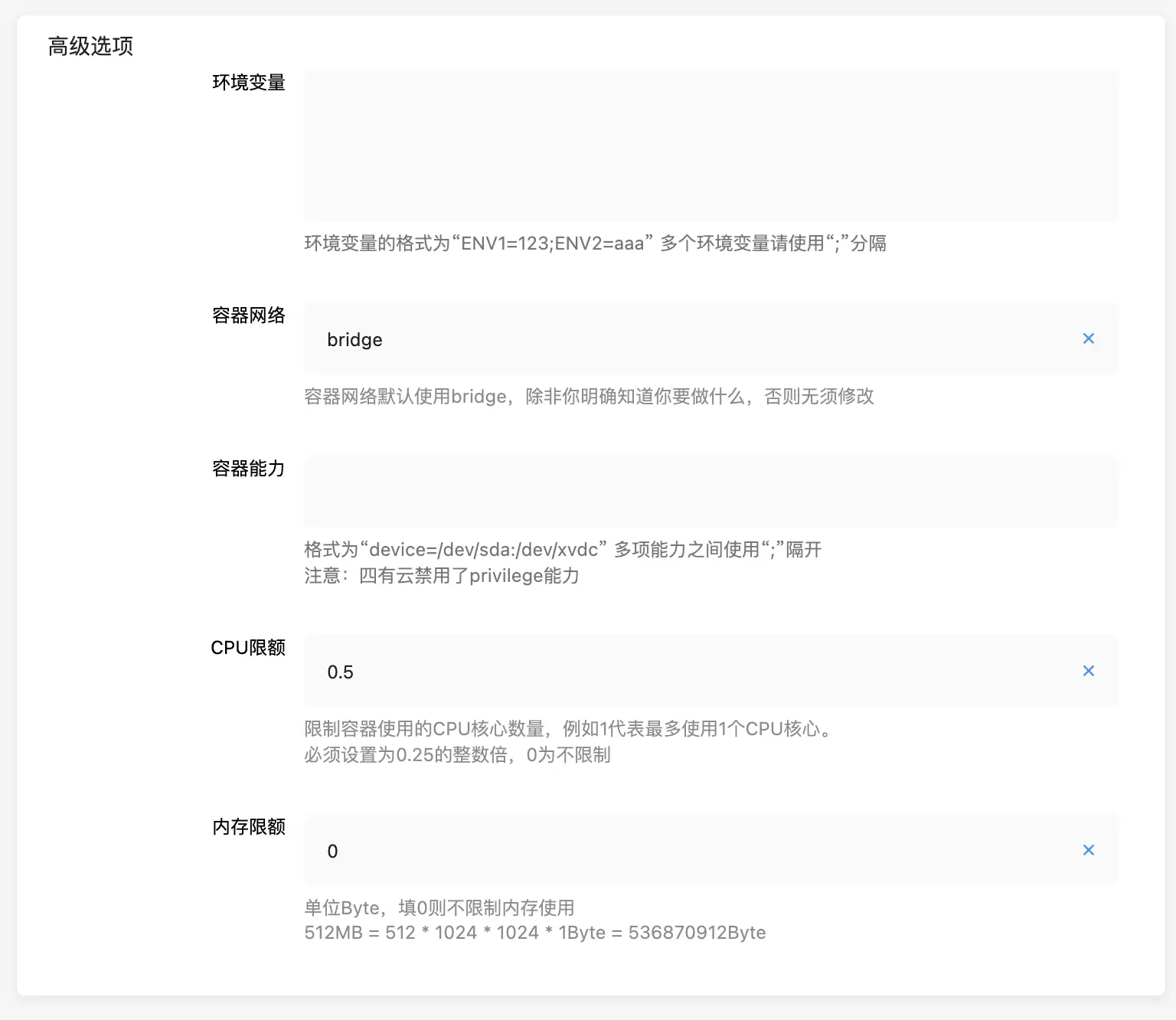Click the CPU core limit description line
Viewport: 1176px width, 1020px height.
click(x=568, y=729)
